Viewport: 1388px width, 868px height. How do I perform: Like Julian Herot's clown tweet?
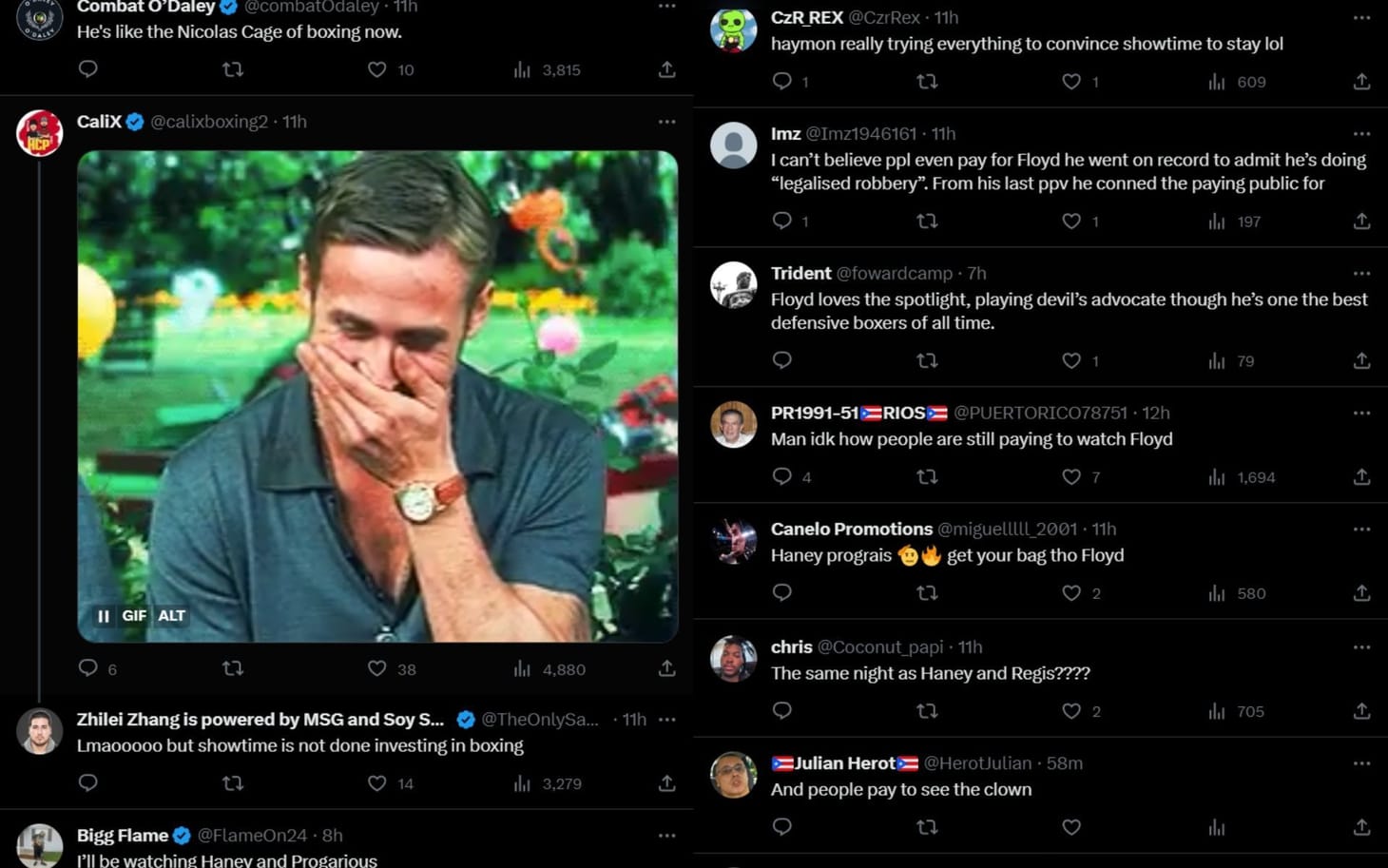point(1071,827)
